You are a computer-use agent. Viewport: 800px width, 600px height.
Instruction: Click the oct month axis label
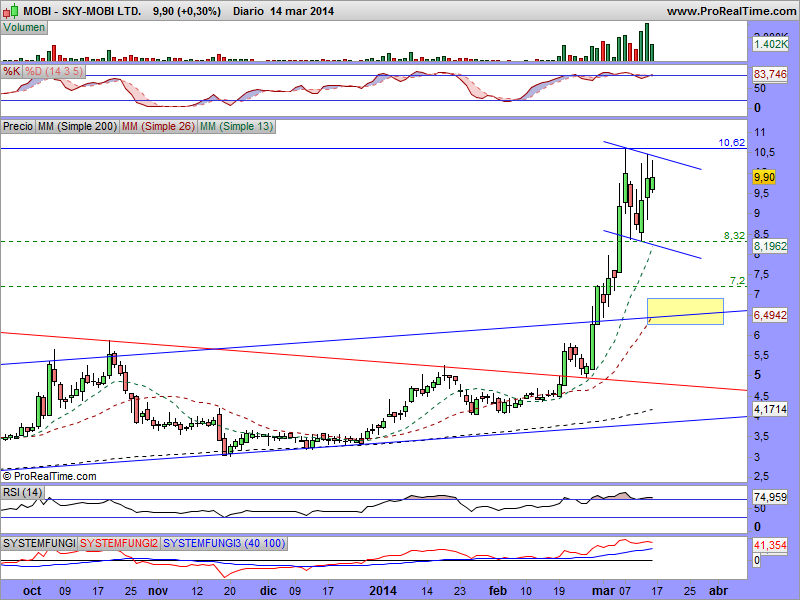32,591
